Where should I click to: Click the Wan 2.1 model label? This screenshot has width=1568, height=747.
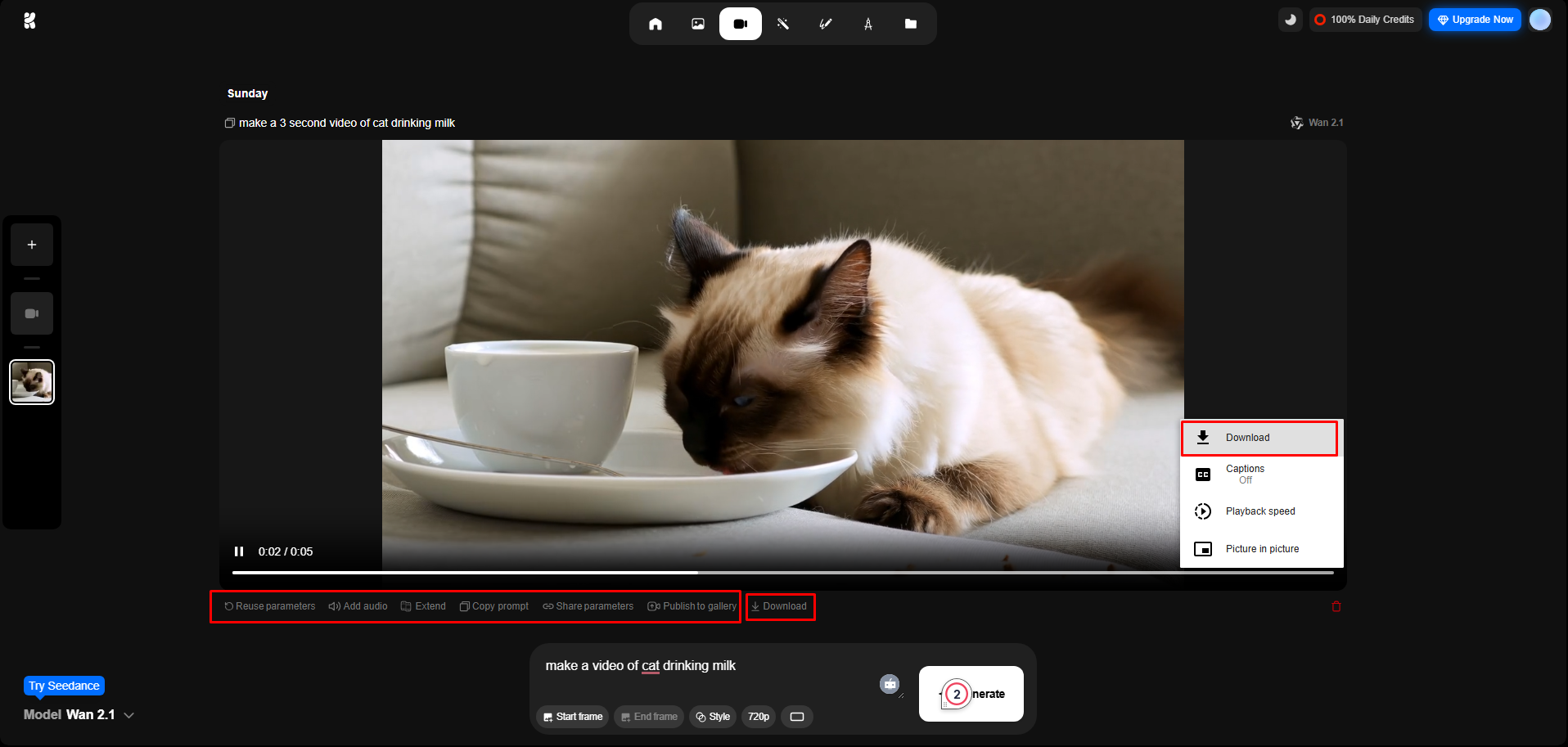point(1317,123)
